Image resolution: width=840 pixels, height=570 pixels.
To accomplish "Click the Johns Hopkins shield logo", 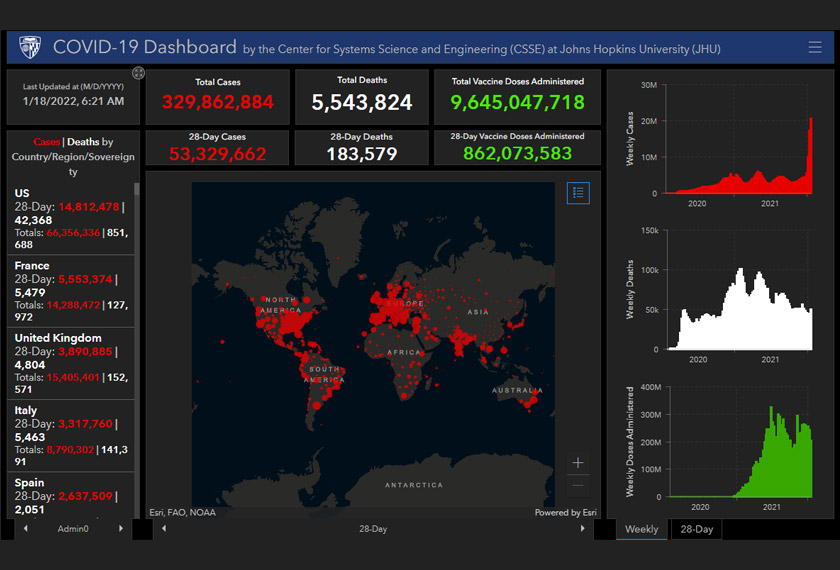I will coord(29,47).
